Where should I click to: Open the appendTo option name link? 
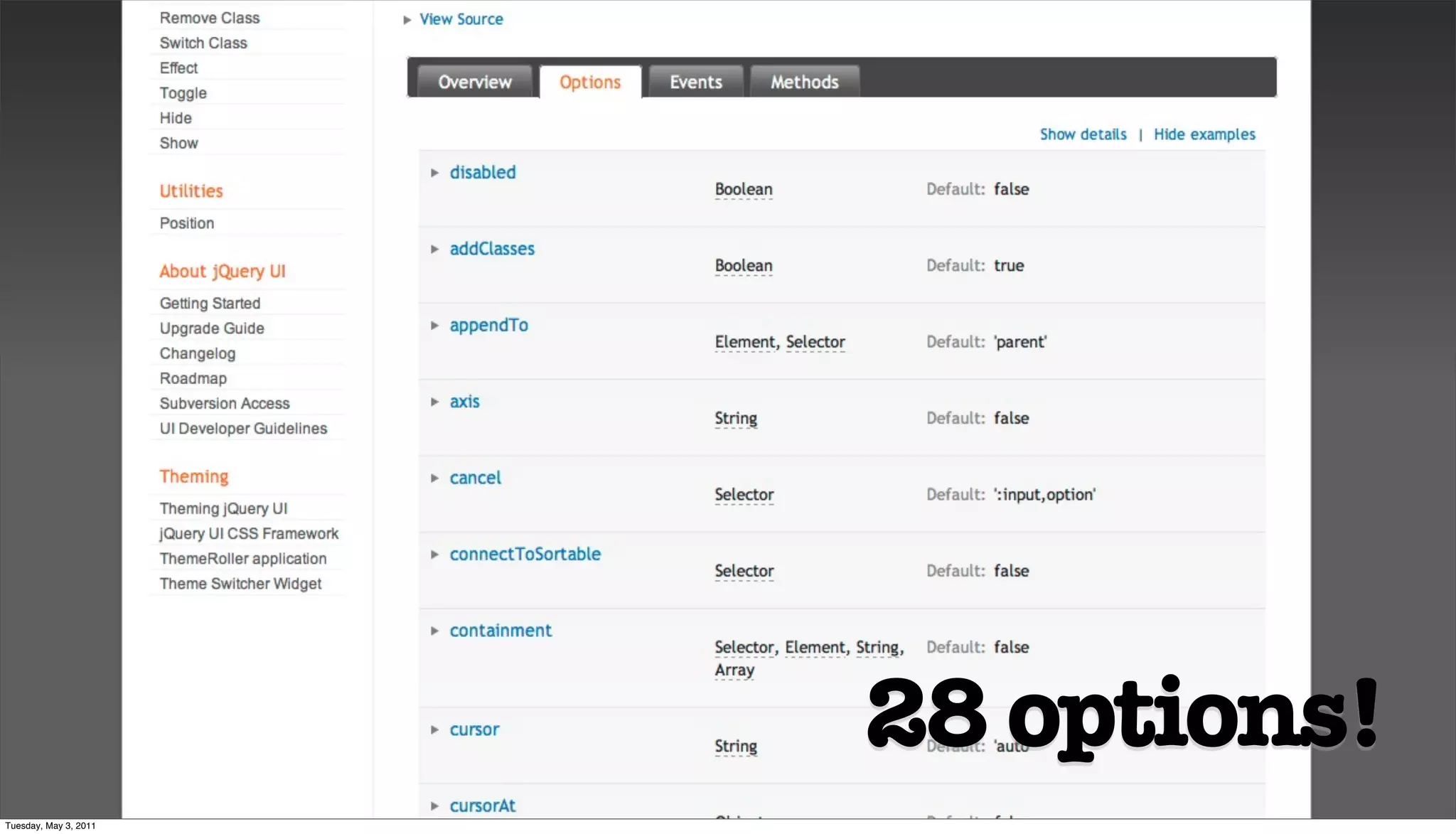(x=489, y=326)
